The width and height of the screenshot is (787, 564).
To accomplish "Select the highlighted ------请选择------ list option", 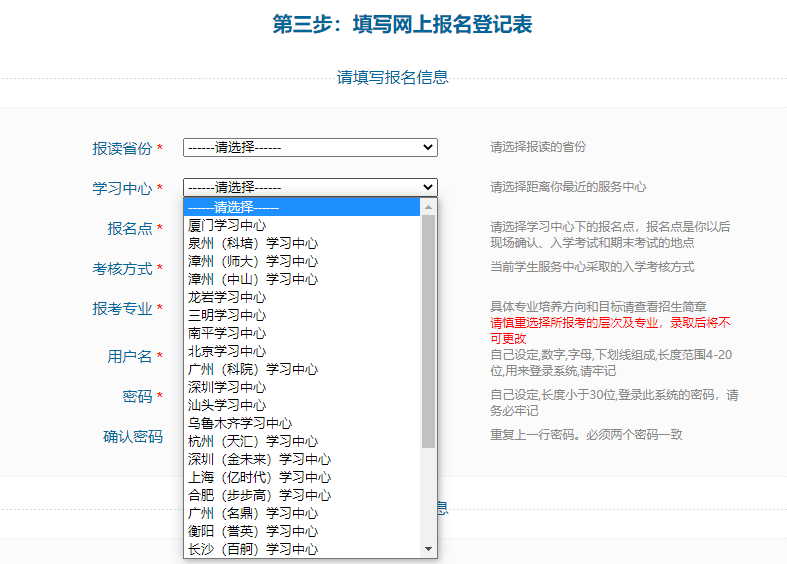I will (302, 207).
